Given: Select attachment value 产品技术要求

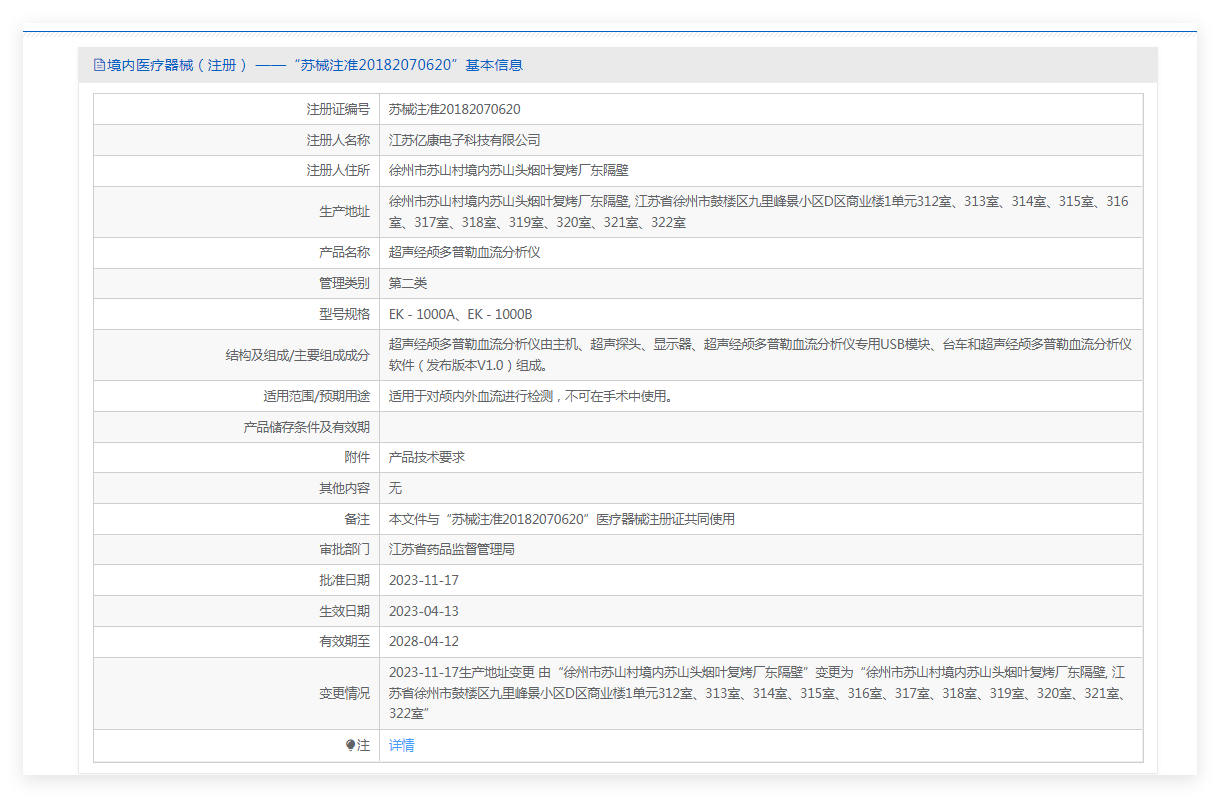Looking at the screenshot, I should click(426, 457).
